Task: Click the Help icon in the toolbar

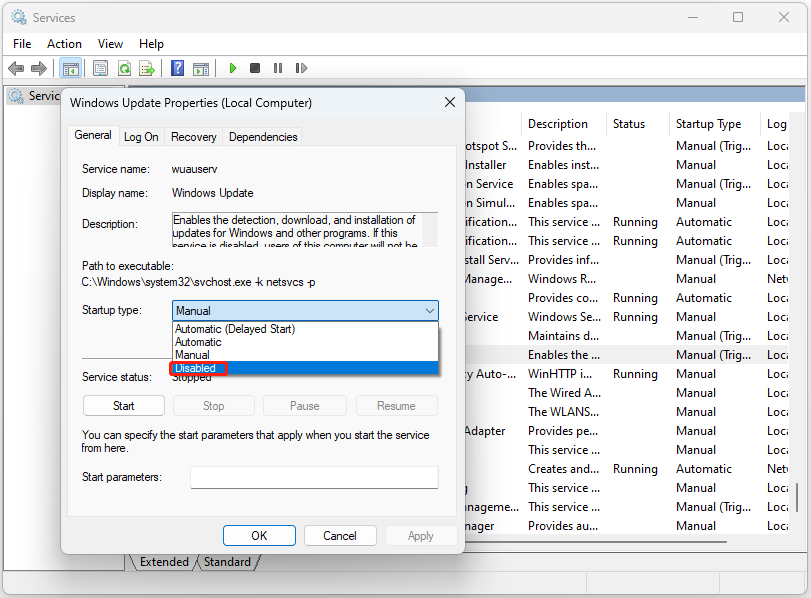Action: (177, 68)
